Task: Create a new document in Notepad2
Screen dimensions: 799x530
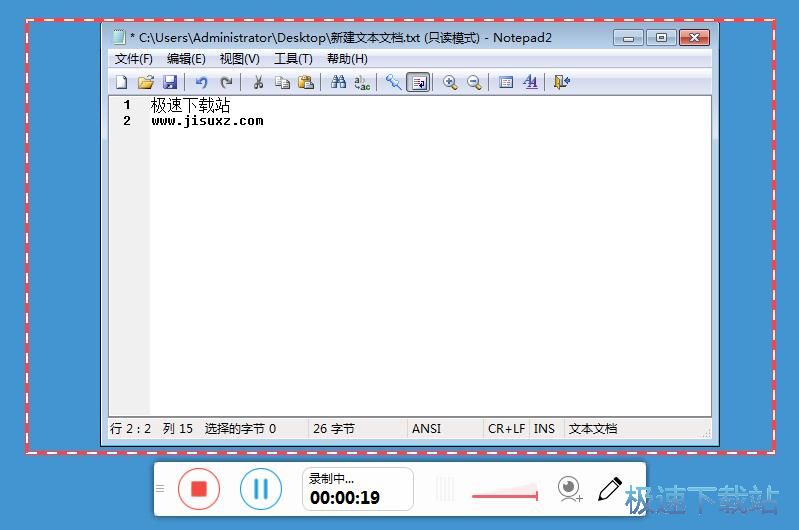Action: [x=121, y=82]
